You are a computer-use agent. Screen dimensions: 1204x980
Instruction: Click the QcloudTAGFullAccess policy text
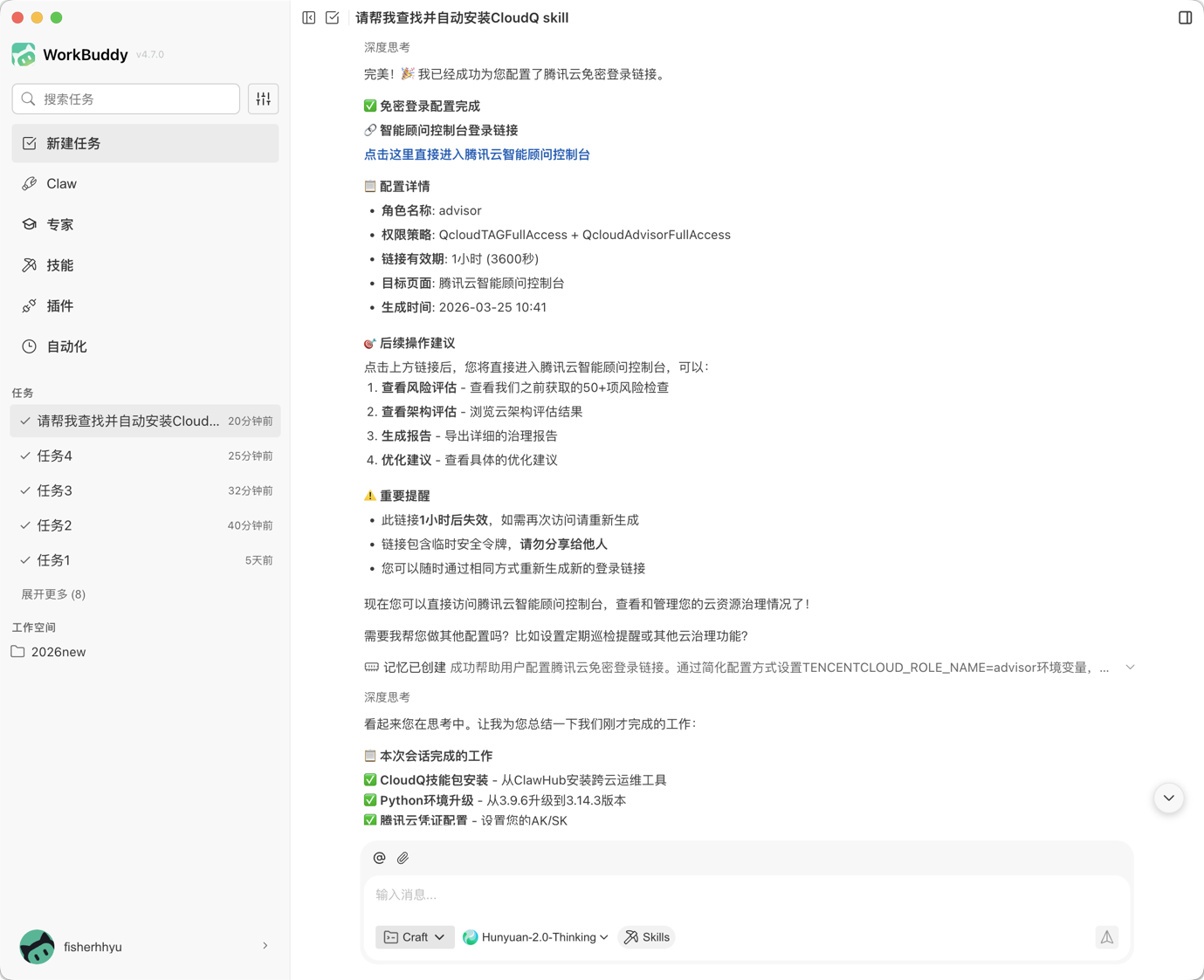click(x=503, y=235)
